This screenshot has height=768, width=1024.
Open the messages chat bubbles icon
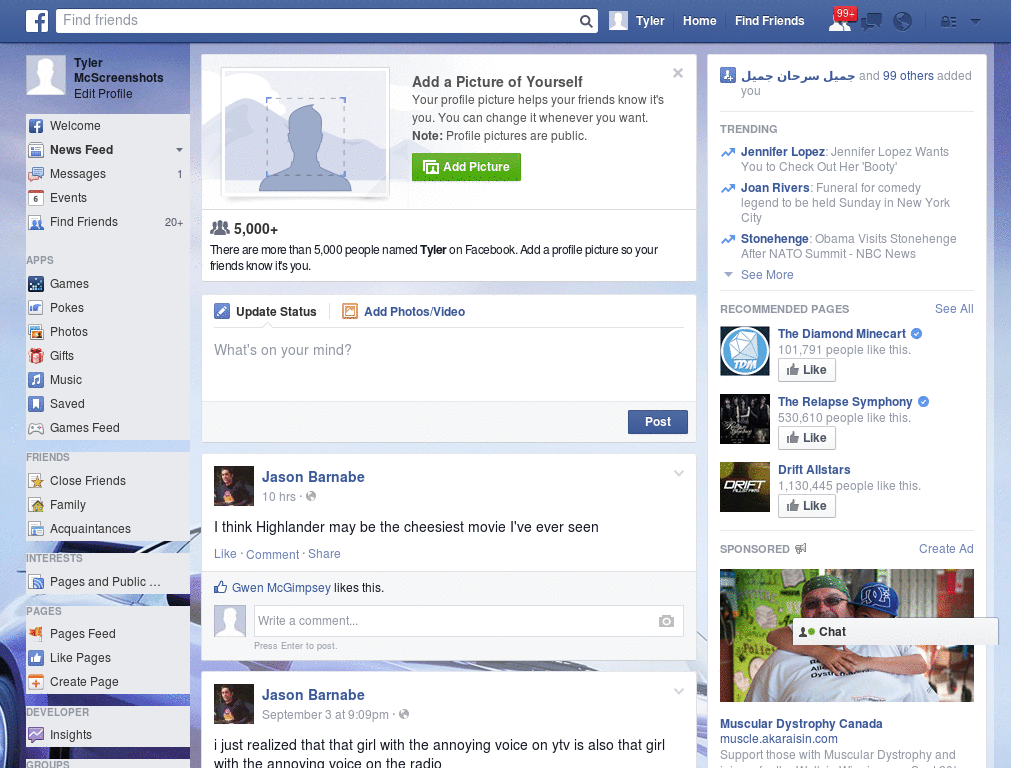click(x=871, y=22)
